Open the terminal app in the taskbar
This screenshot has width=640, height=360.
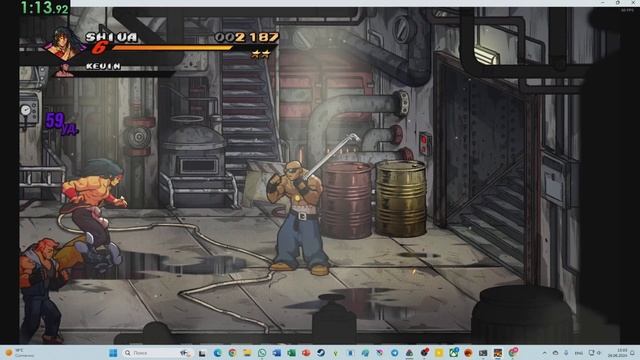tap(483, 353)
